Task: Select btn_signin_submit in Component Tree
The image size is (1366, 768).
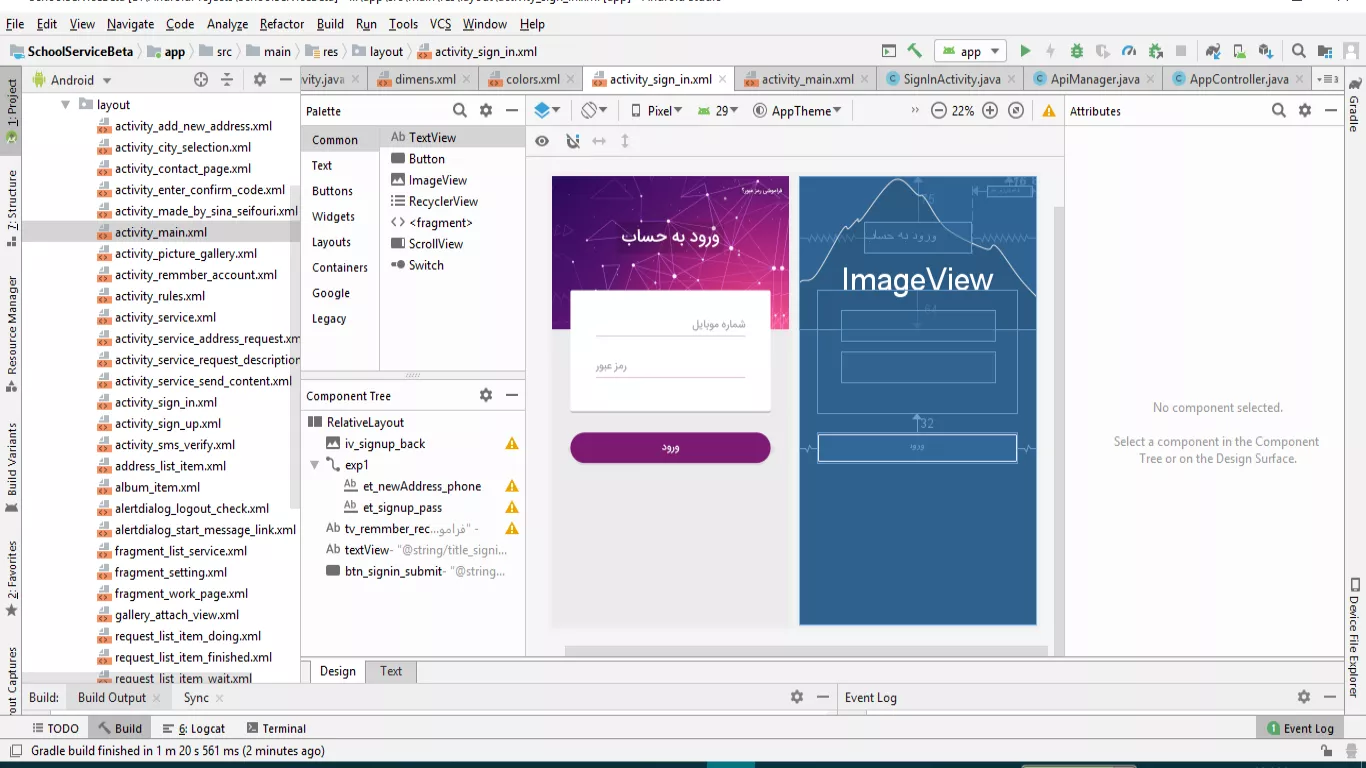Action: point(414,571)
